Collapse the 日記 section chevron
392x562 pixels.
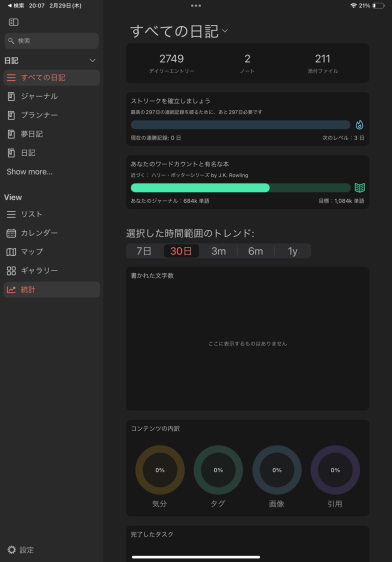click(x=92, y=61)
